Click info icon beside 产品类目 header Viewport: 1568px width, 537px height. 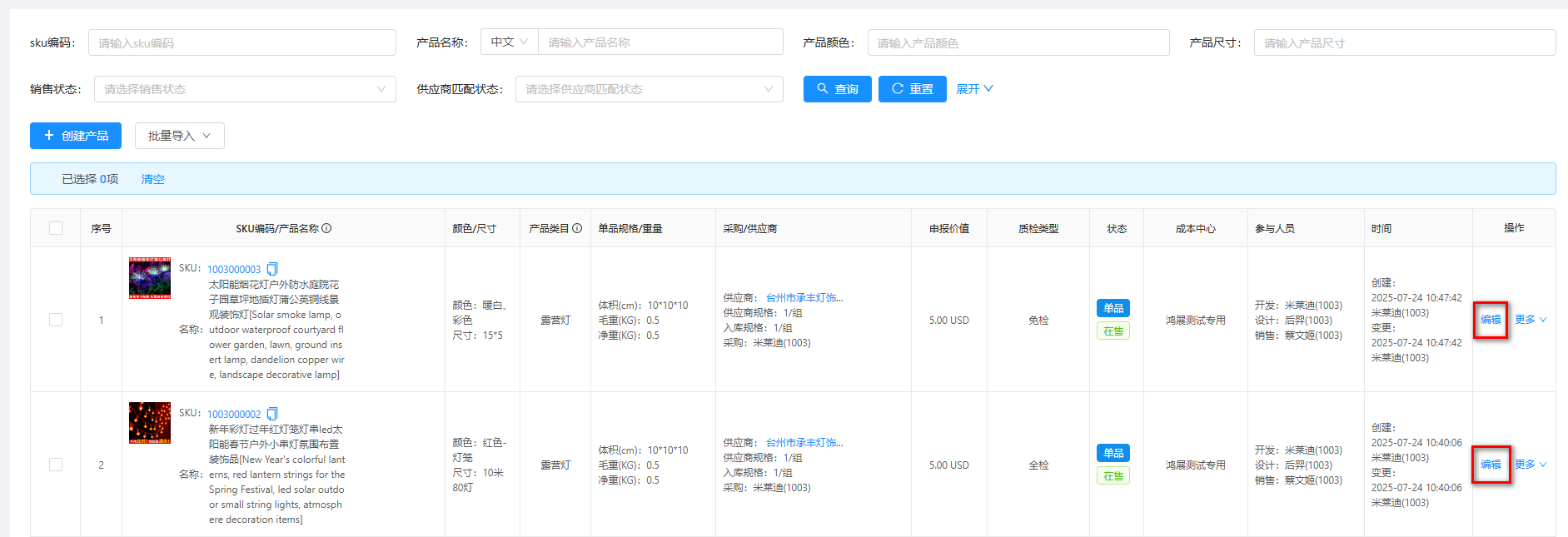click(577, 228)
